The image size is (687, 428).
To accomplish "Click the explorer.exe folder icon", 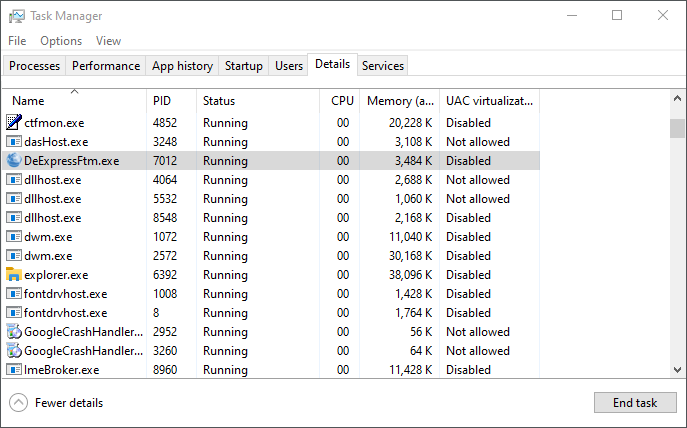I will (x=14, y=275).
